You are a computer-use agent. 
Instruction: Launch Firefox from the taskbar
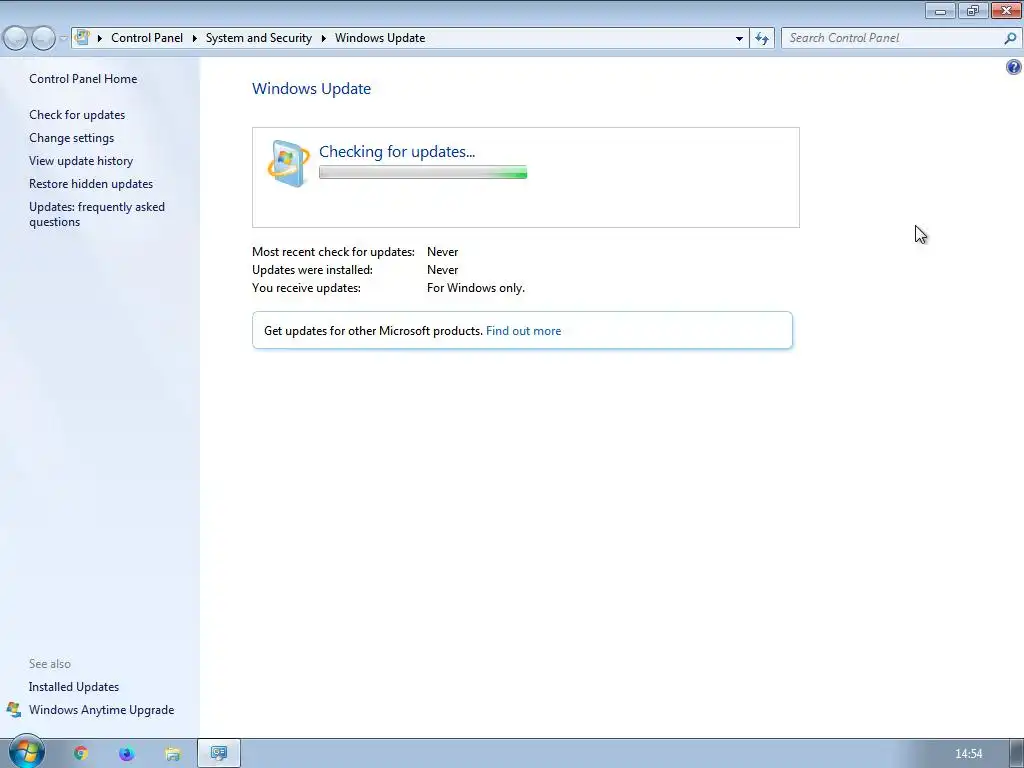click(x=126, y=754)
